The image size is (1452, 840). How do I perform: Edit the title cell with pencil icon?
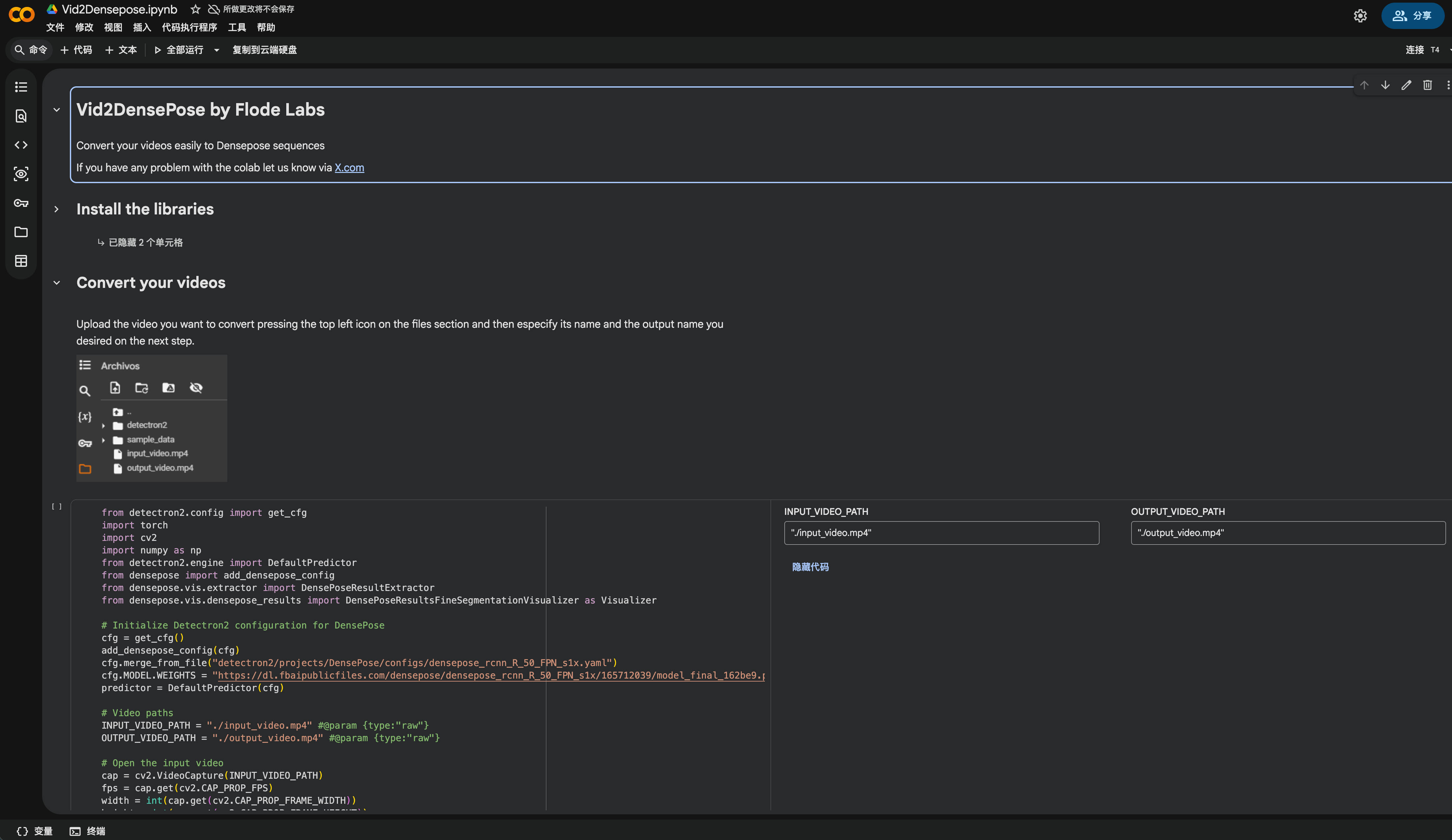click(x=1406, y=85)
